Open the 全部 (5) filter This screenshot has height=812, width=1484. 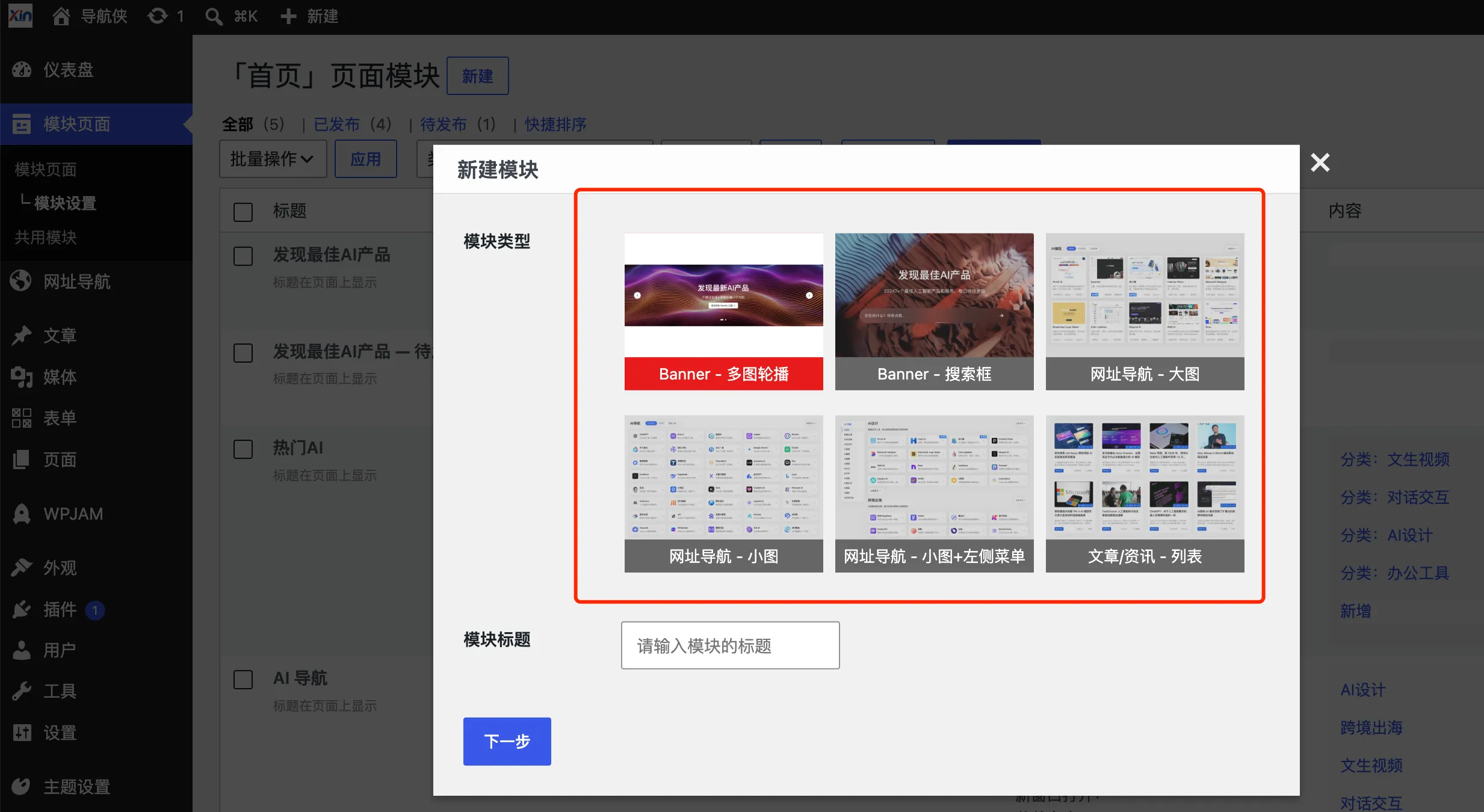[253, 124]
